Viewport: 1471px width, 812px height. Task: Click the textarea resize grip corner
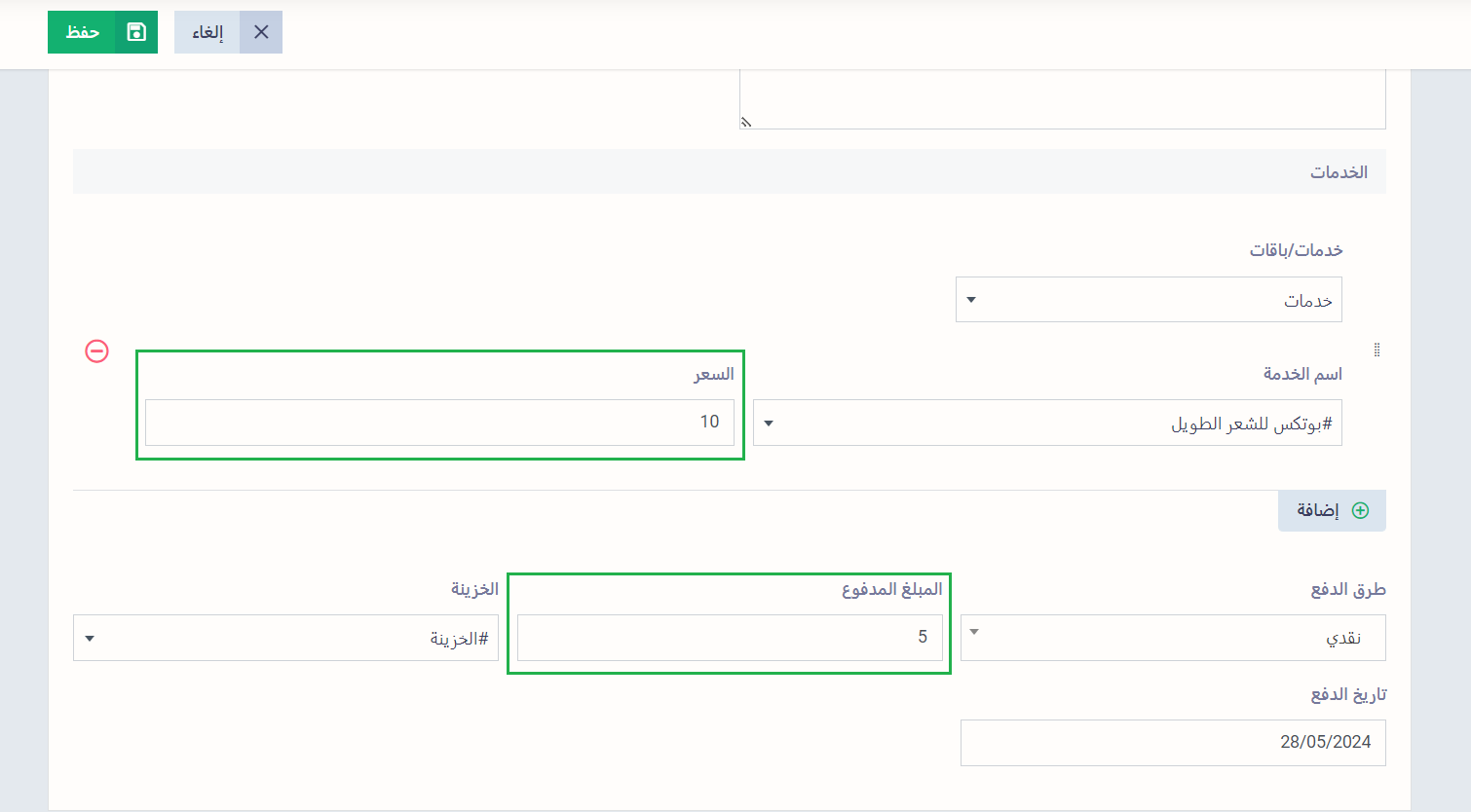[746, 122]
